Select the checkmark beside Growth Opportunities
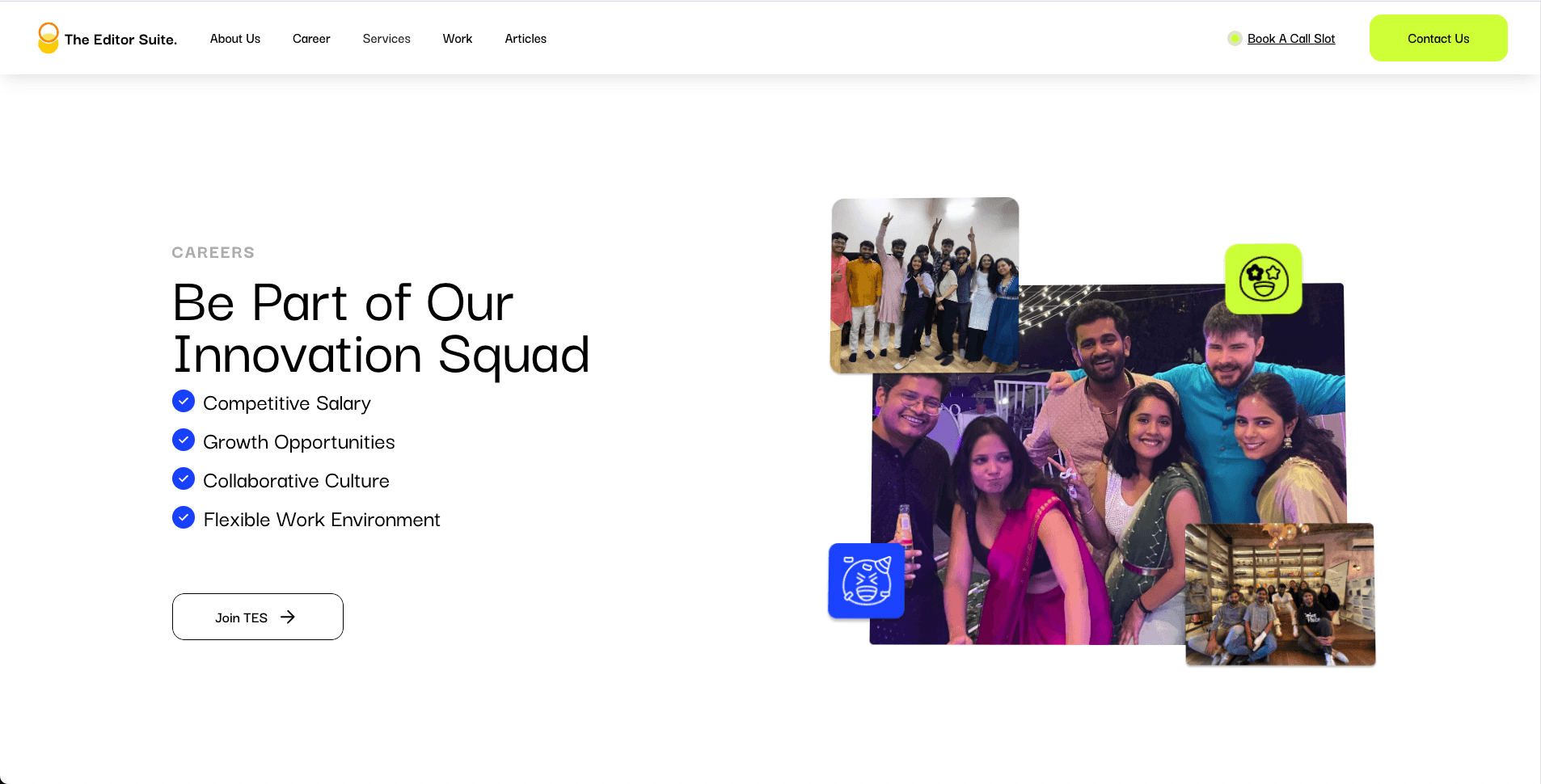Viewport: 1541px width, 784px height. [x=184, y=440]
